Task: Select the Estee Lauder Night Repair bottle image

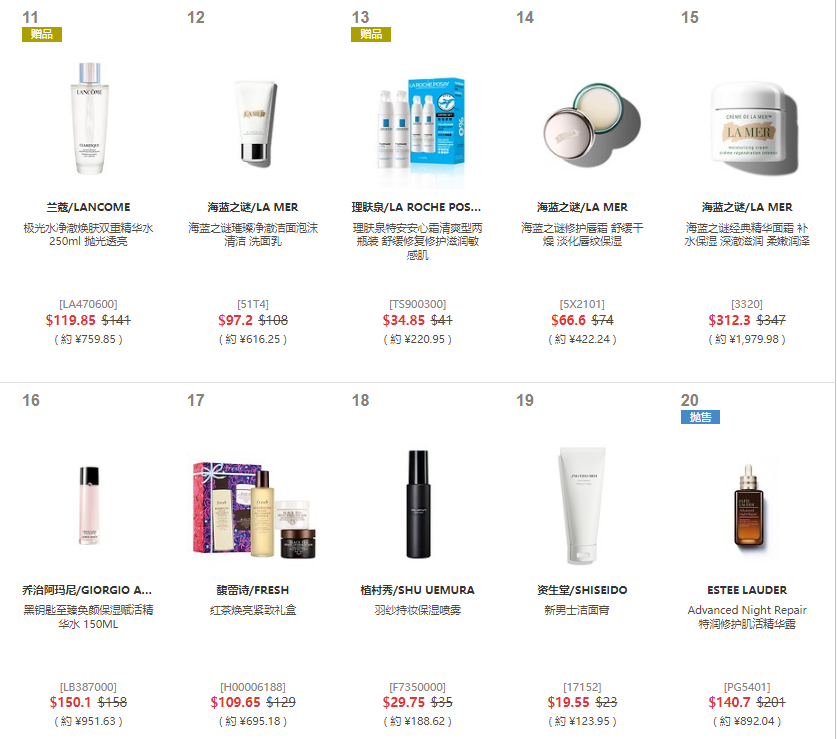Action: click(x=748, y=506)
